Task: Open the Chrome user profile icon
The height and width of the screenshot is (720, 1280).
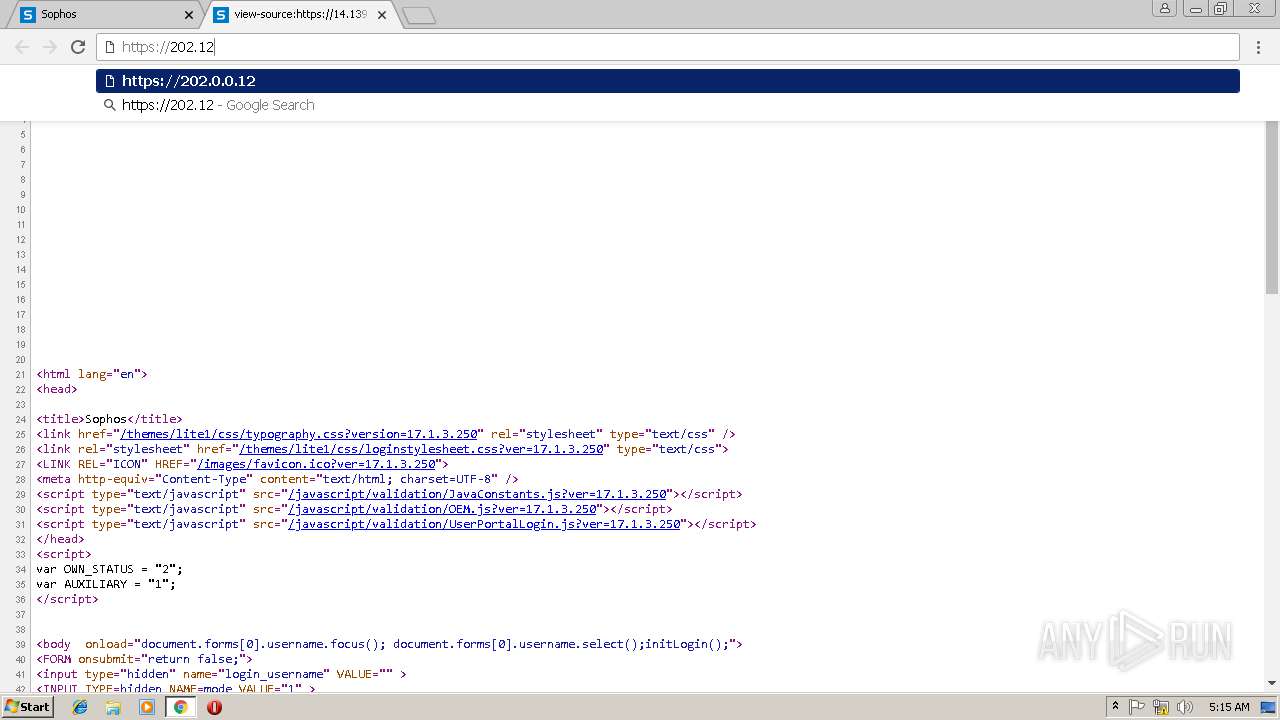Action: [x=1165, y=8]
